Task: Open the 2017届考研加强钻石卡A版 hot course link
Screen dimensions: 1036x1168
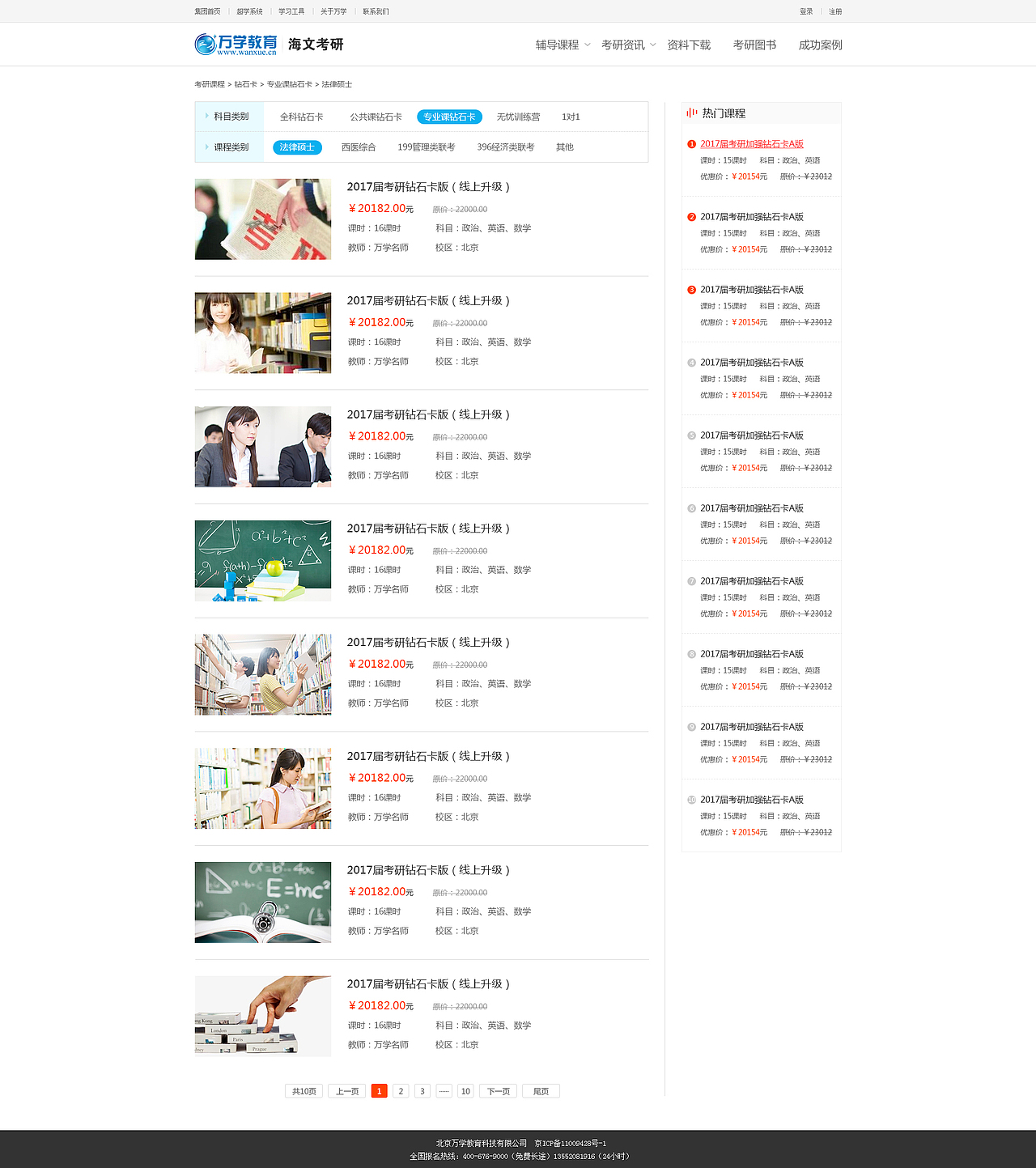Action: click(751, 143)
